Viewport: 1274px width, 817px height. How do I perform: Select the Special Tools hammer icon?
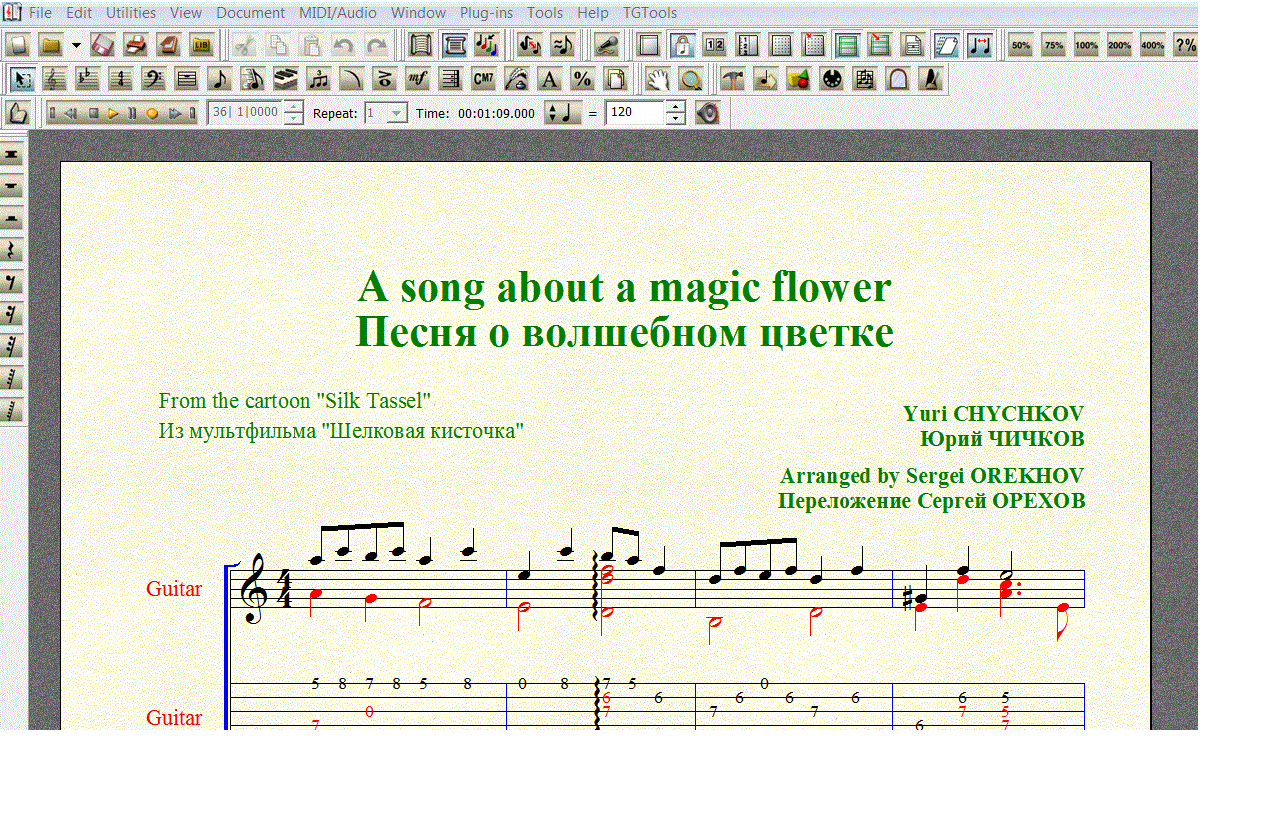733,79
